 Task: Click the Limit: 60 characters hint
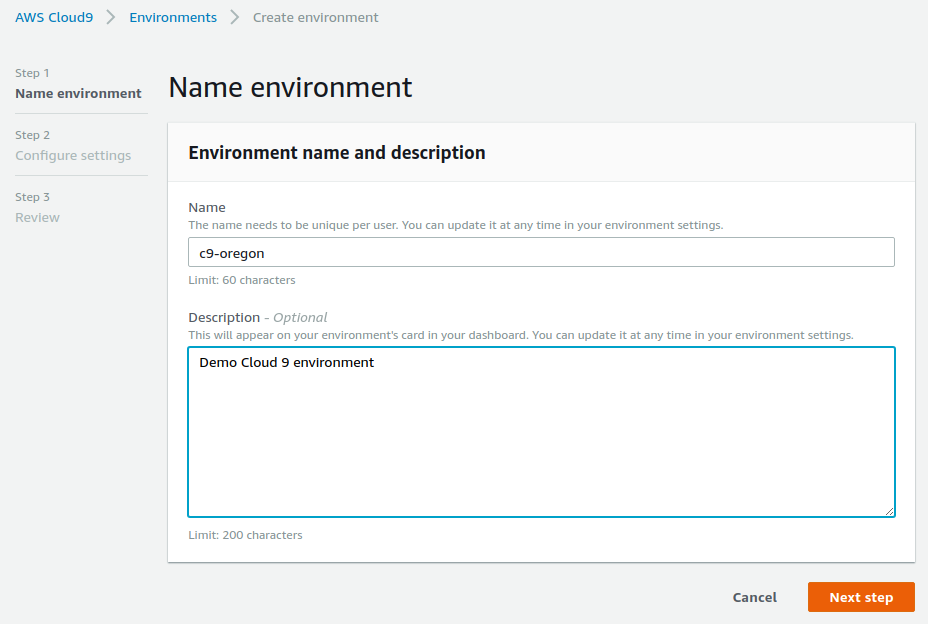pyautogui.click(x=241, y=280)
